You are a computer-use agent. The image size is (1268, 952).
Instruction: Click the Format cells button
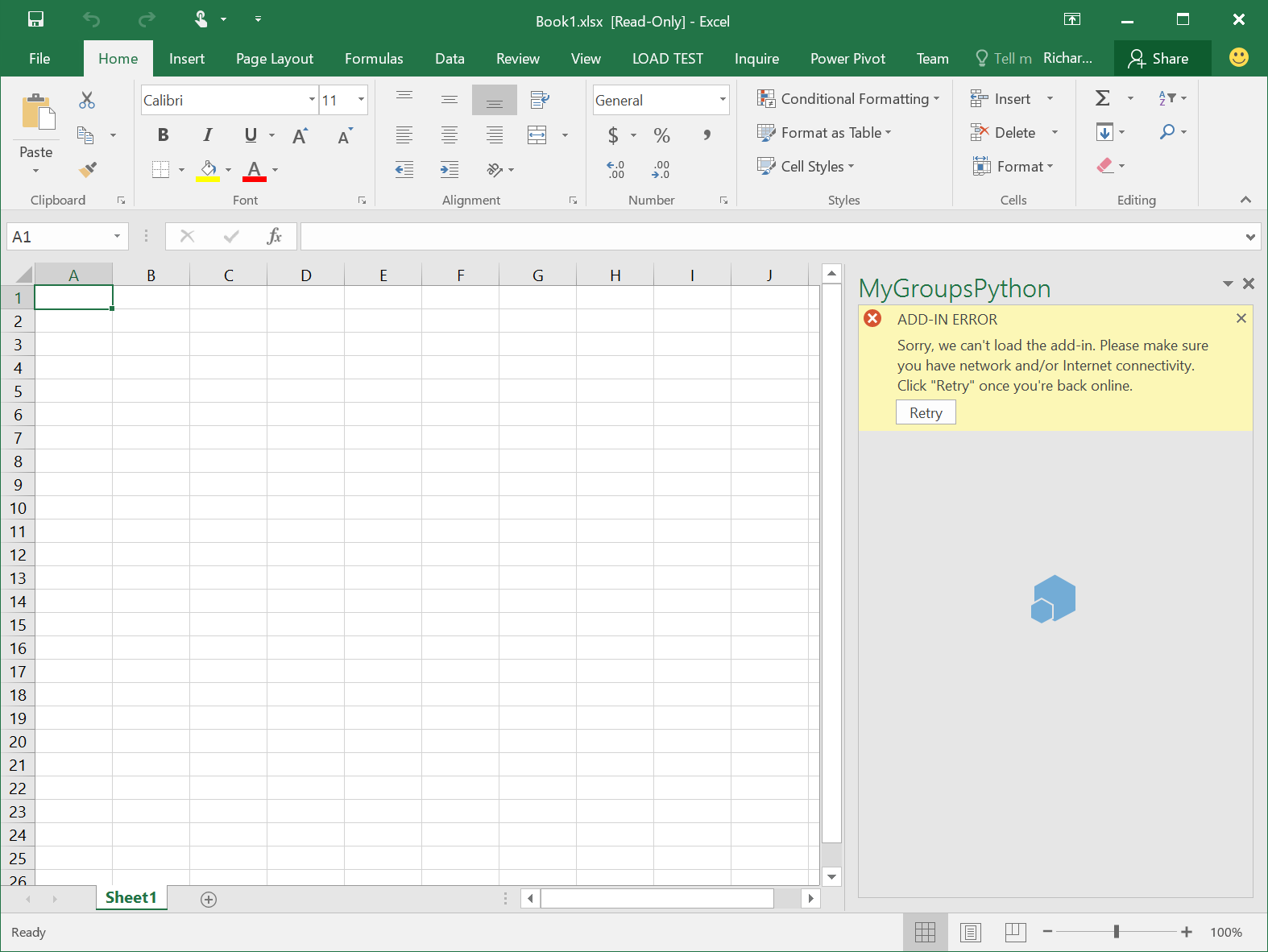1013,166
